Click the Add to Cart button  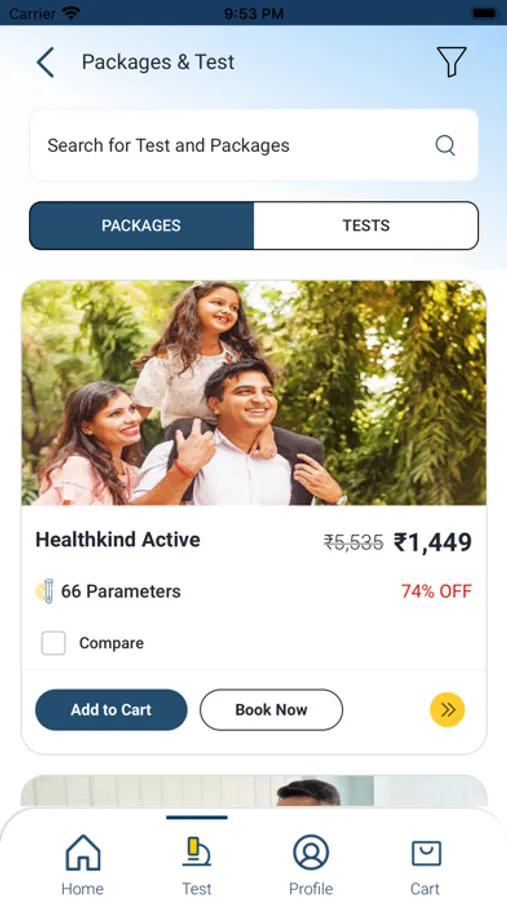tap(111, 710)
